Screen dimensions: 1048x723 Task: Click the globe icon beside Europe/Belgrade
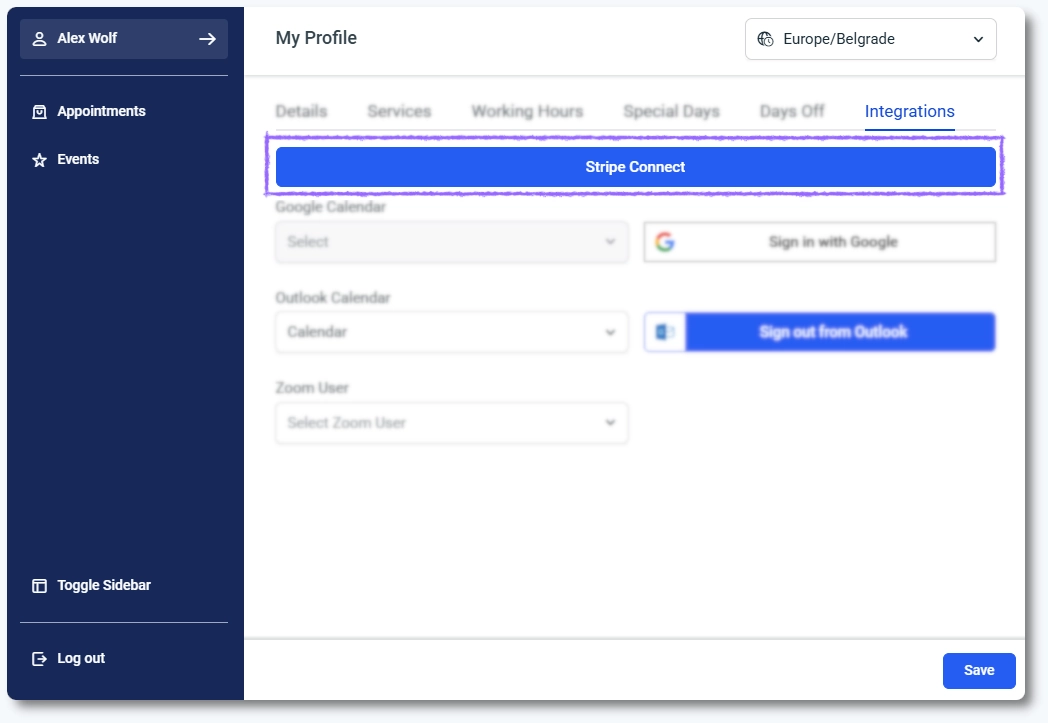coord(764,38)
